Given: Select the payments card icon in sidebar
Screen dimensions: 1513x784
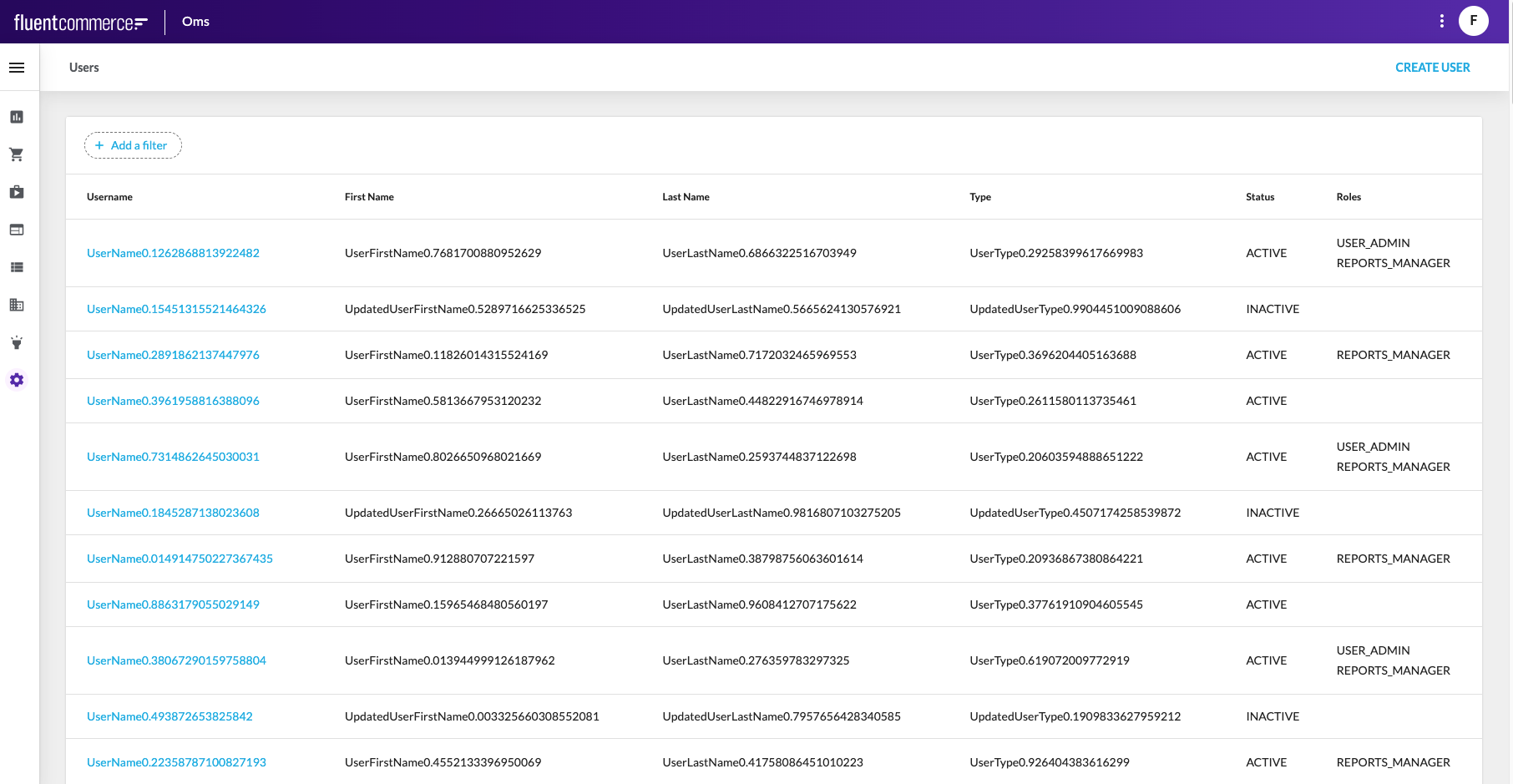Looking at the screenshot, I should pyautogui.click(x=17, y=229).
